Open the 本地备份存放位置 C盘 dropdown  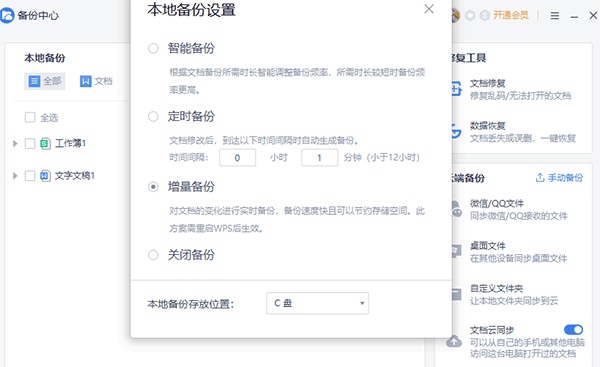[x=318, y=303]
